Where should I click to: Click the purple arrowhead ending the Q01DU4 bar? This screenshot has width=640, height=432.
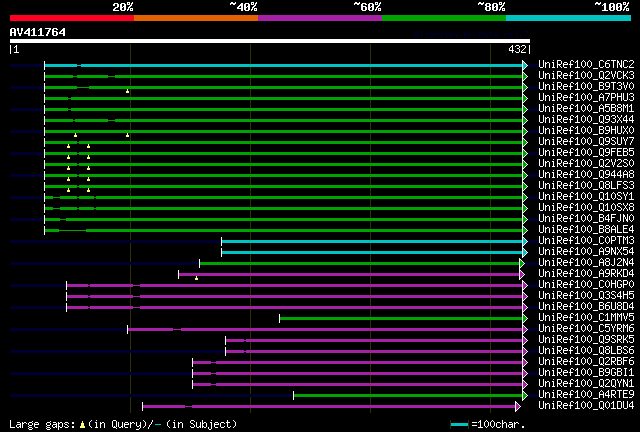coord(518,407)
